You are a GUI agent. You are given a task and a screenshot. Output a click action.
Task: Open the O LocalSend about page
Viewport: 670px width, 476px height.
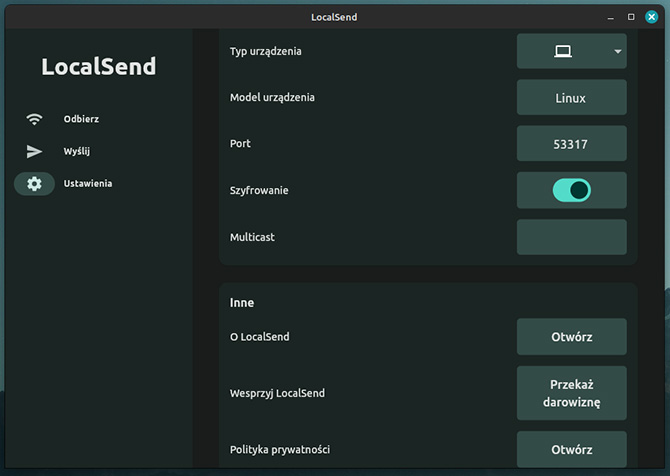[x=572, y=337]
